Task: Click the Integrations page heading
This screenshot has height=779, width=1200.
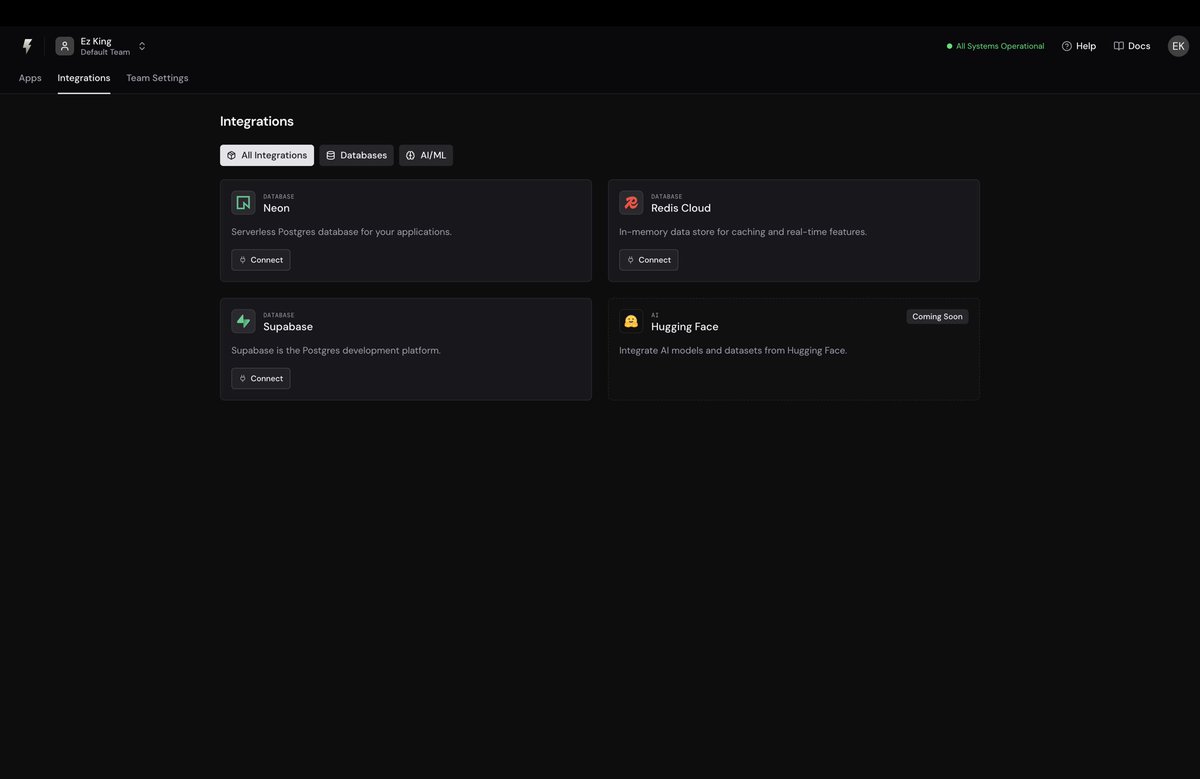Action: click(x=257, y=121)
